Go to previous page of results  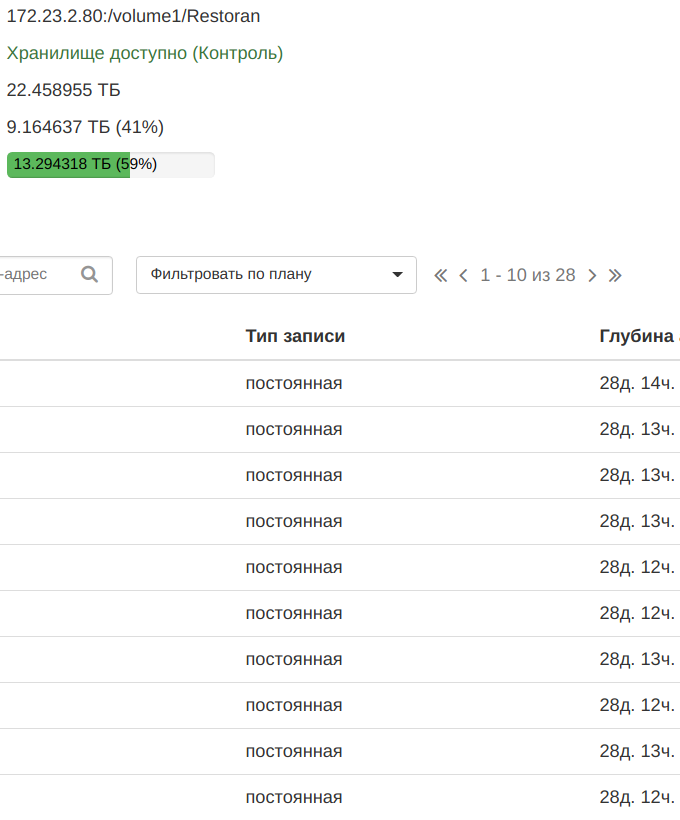point(463,276)
